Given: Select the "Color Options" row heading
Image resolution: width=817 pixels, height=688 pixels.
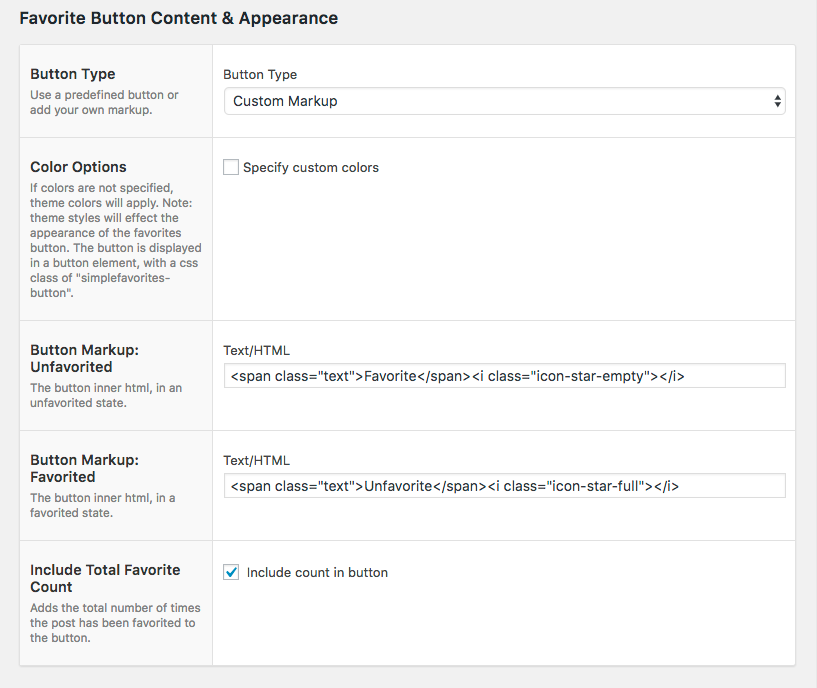Looking at the screenshot, I should tap(78, 167).
